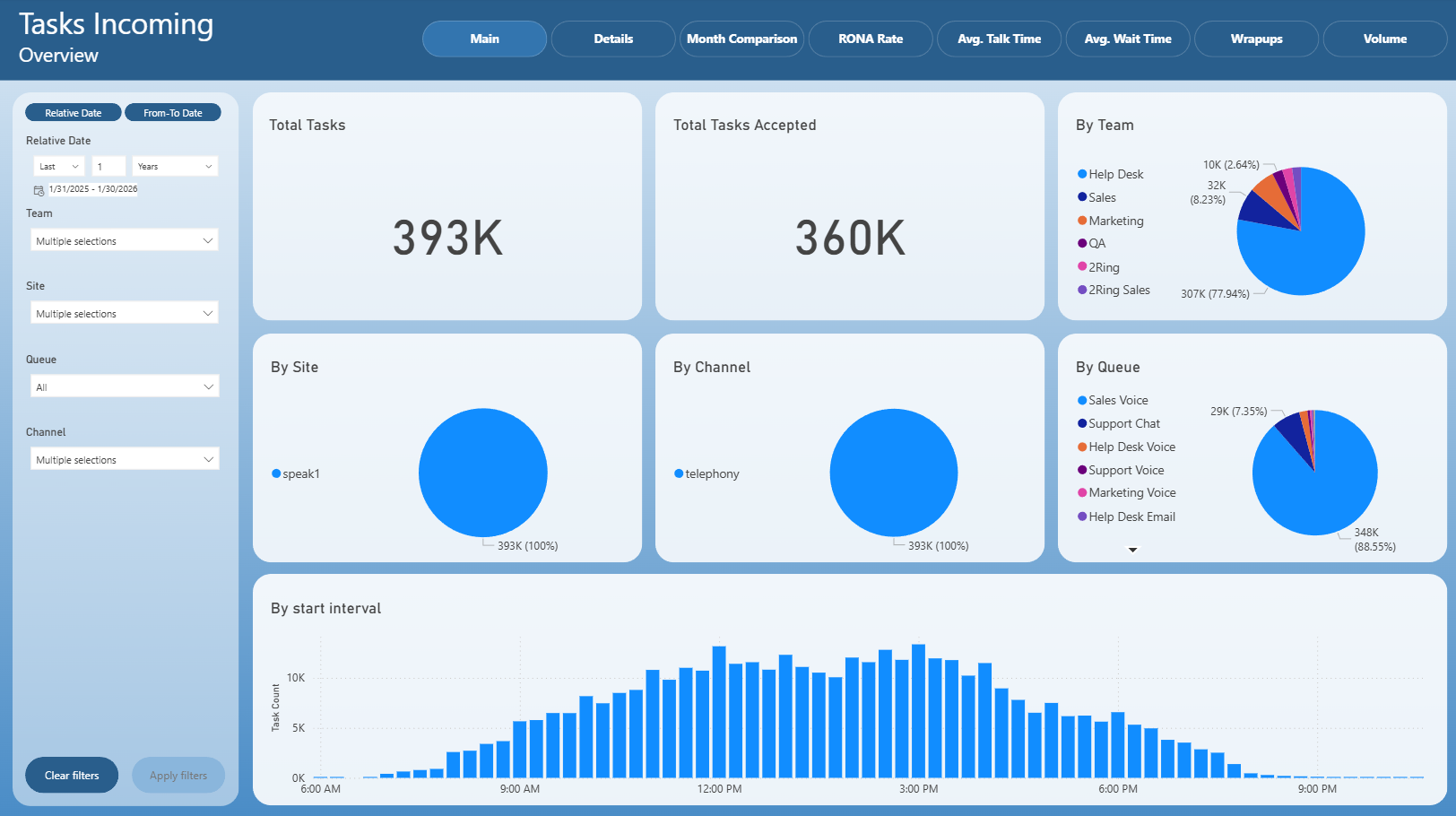Click the Marketing legend marker in By Team

pyautogui.click(x=1082, y=221)
